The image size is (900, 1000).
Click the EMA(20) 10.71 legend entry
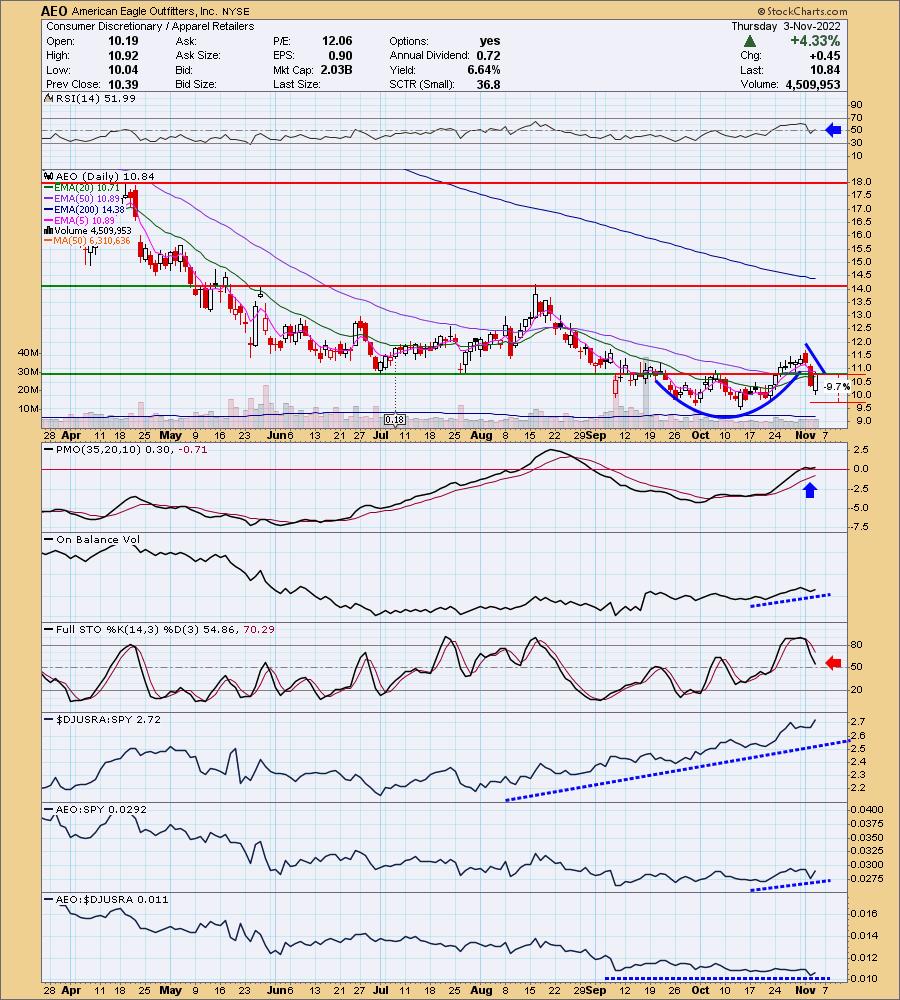click(x=87, y=188)
